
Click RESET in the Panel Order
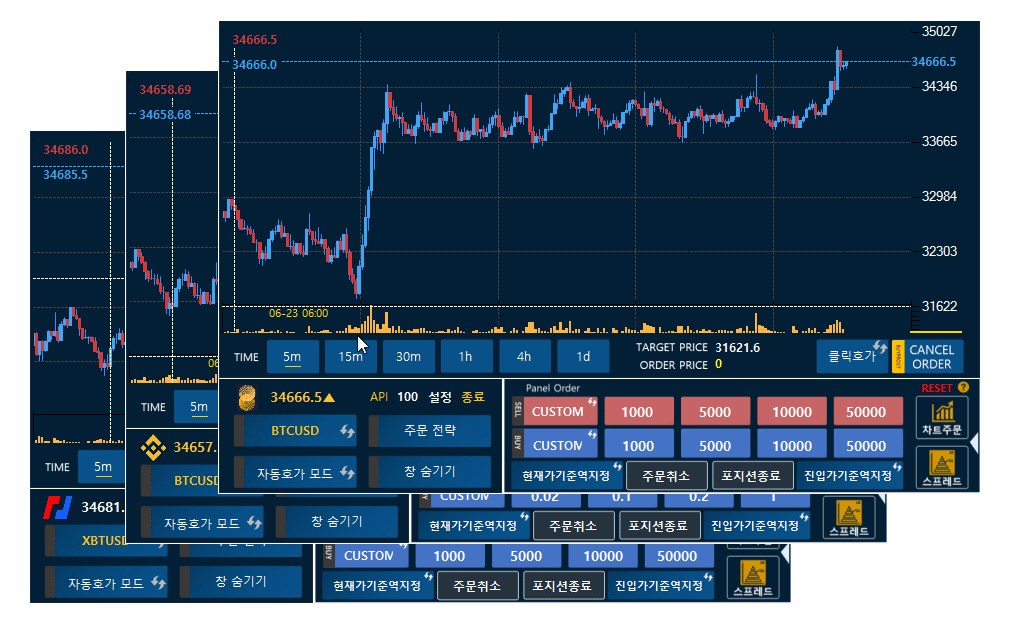937,388
